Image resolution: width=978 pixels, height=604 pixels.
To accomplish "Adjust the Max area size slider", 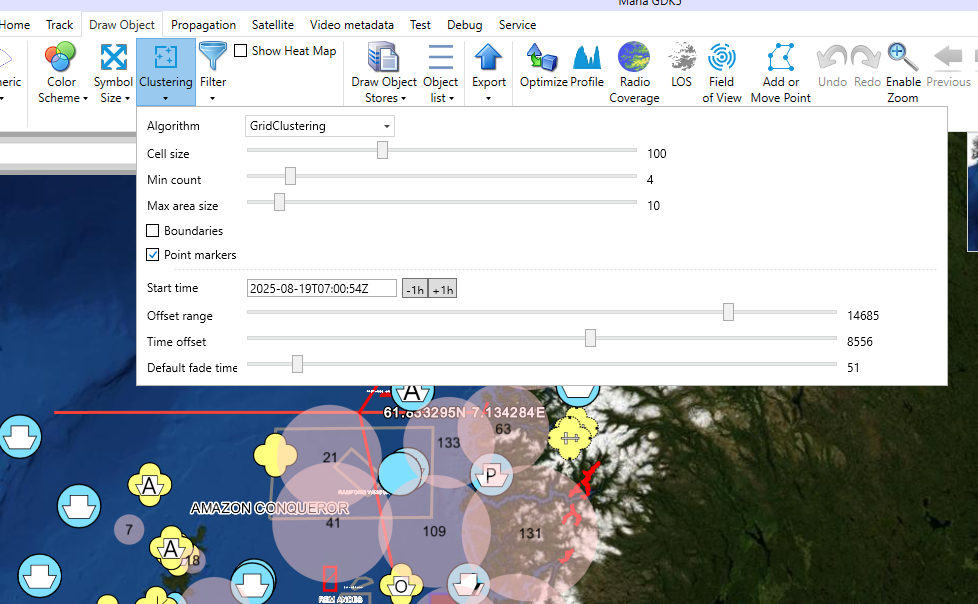I will point(279,202).
